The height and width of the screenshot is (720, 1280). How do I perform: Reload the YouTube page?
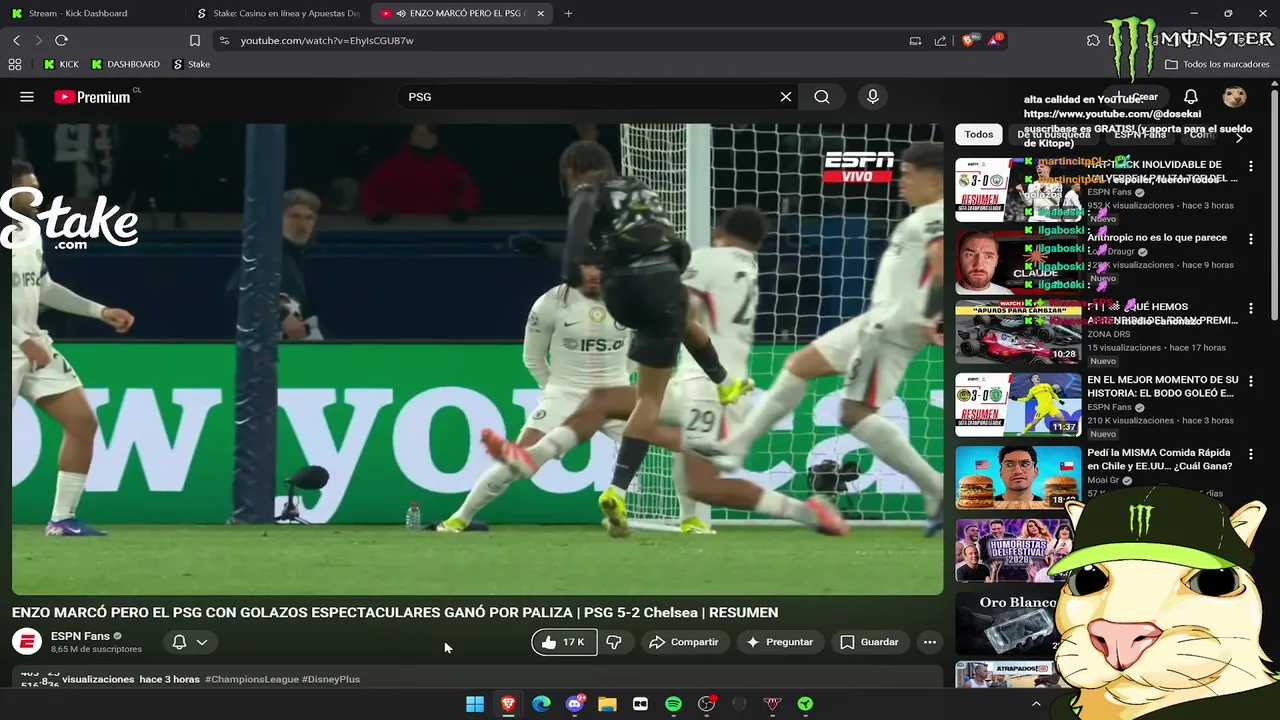point(61,40)
